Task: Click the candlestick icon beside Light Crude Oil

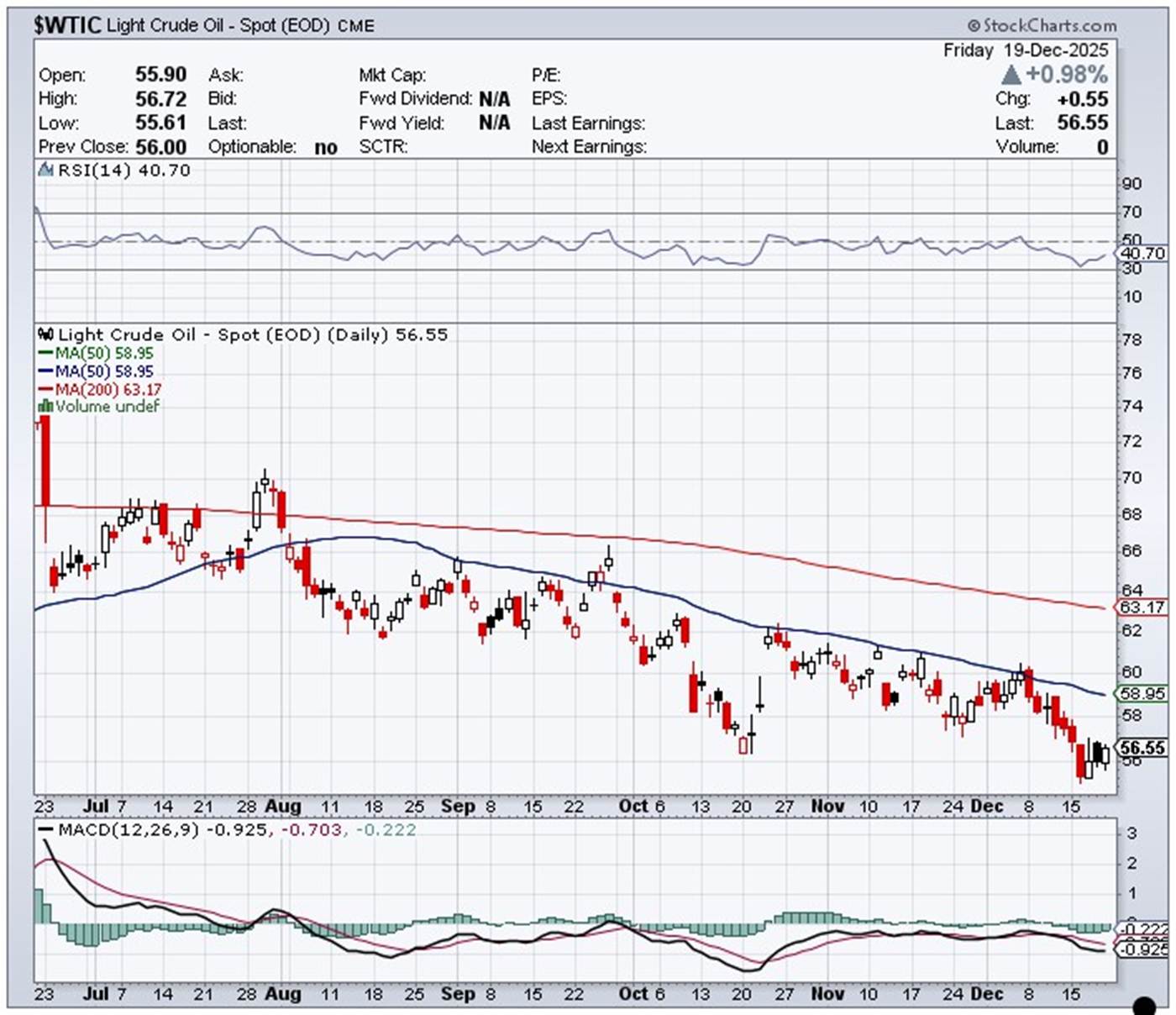Action: click(46, 334)
